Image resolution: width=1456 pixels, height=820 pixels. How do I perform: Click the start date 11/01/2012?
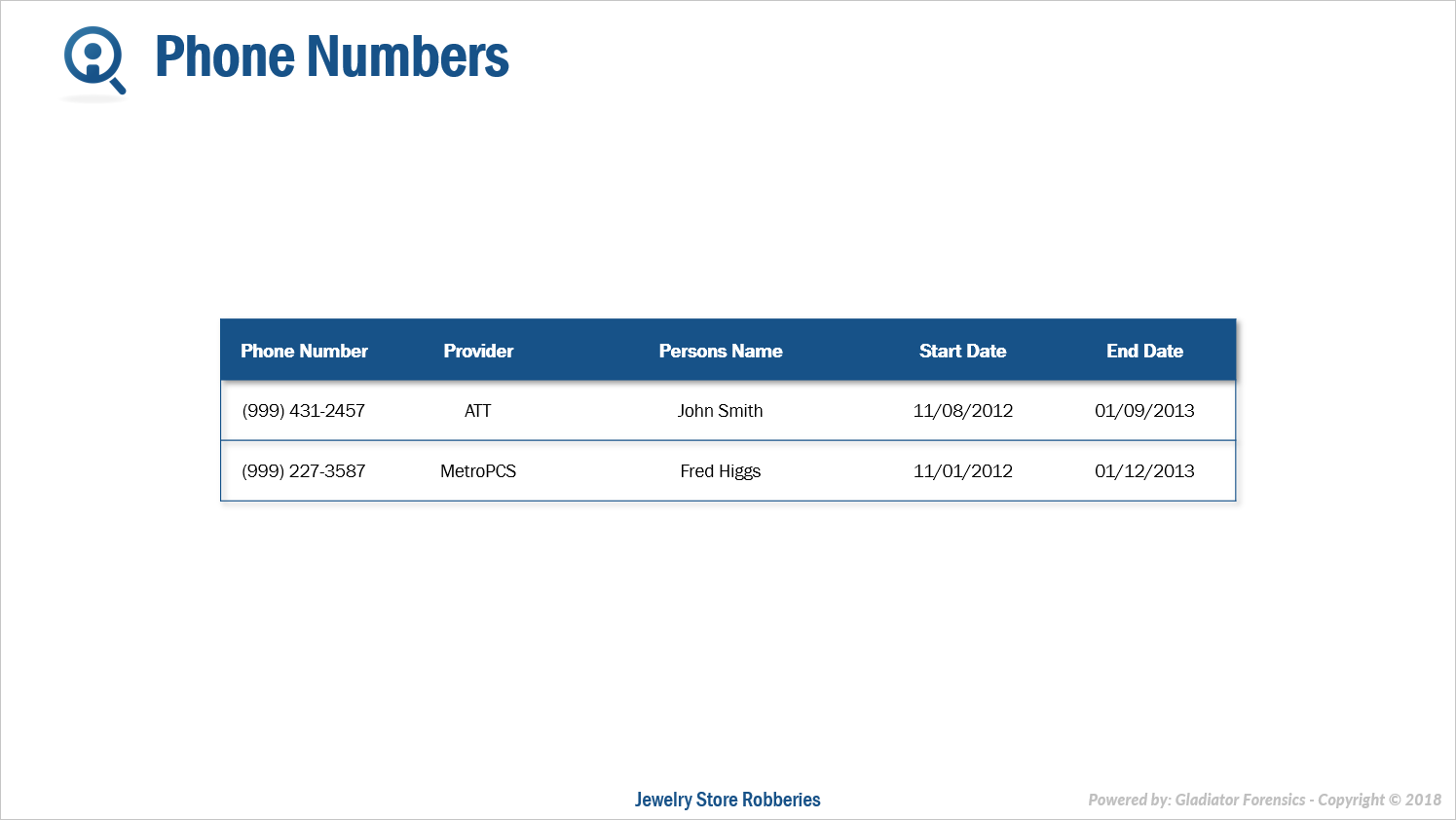coord(962,471)
